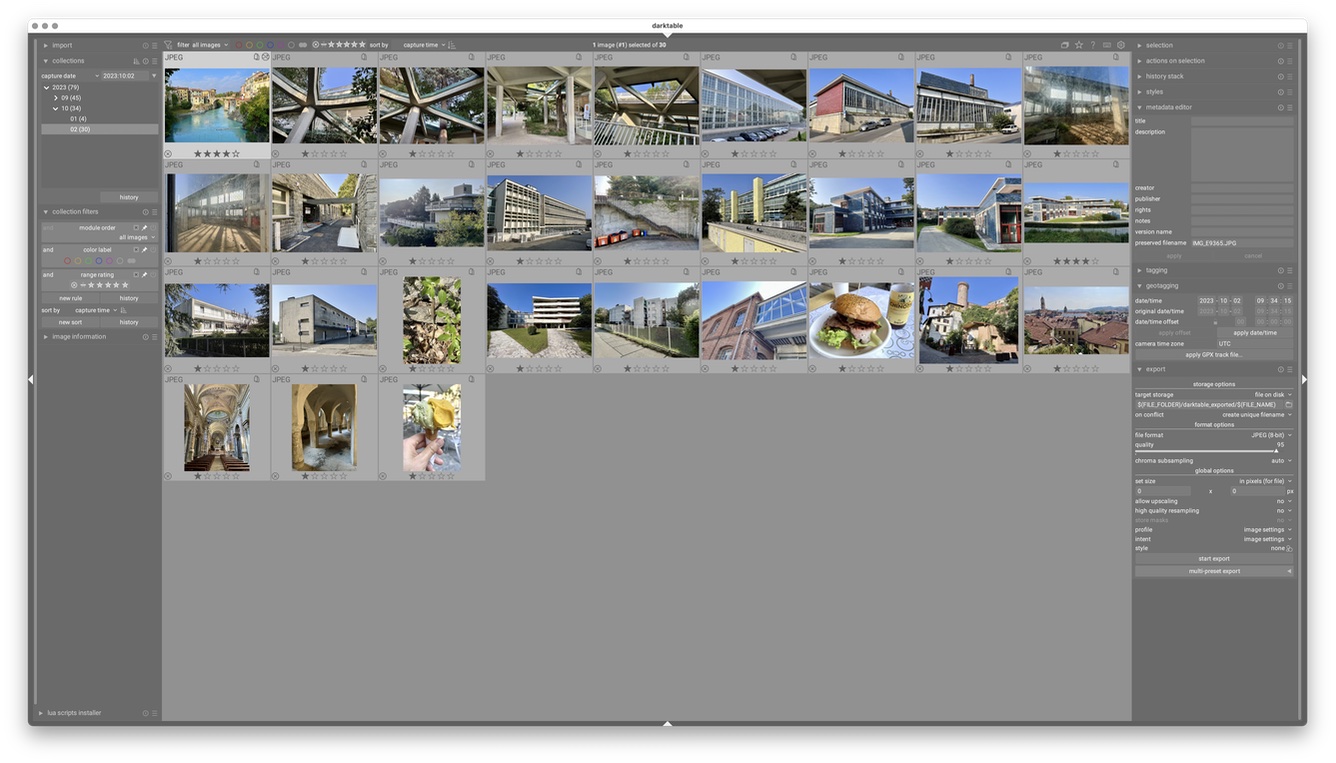Screen dimensions: 1336x763
Task: Select the burger photo thumbnail
Action: pos(861,320)
